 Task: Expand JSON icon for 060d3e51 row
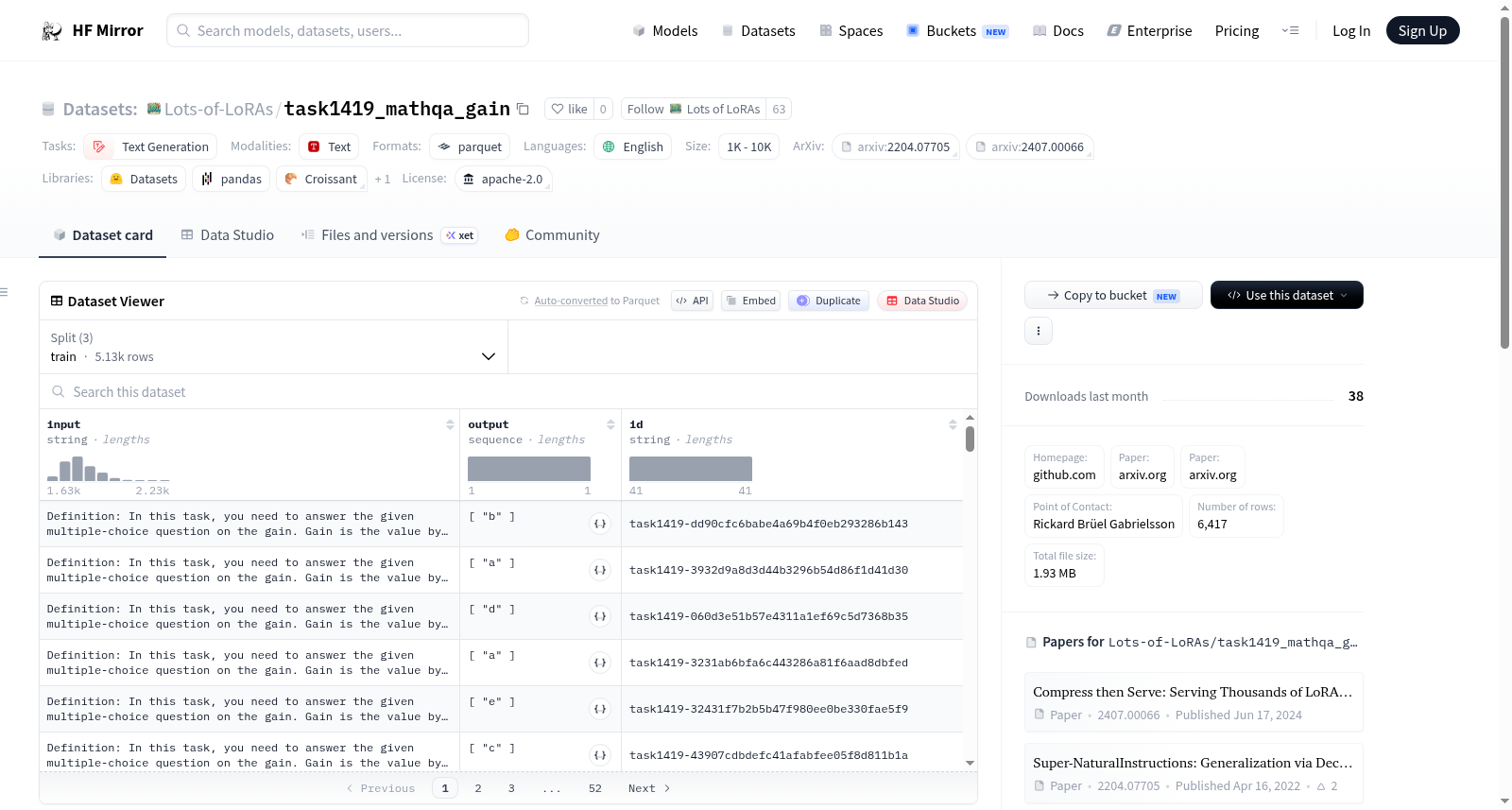point(600,616)
